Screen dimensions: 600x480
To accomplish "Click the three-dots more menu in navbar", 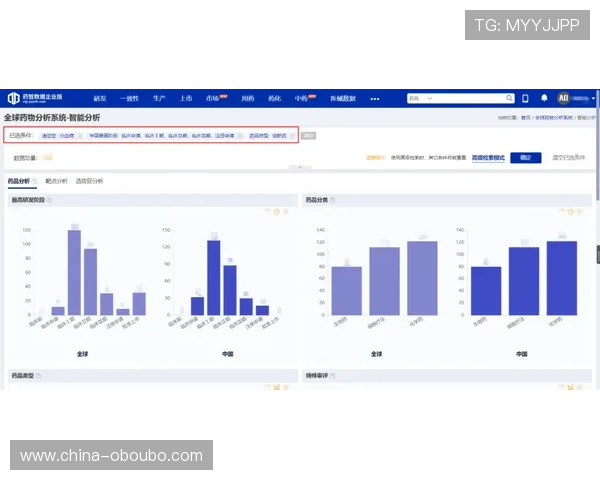I will click(375, 99).
